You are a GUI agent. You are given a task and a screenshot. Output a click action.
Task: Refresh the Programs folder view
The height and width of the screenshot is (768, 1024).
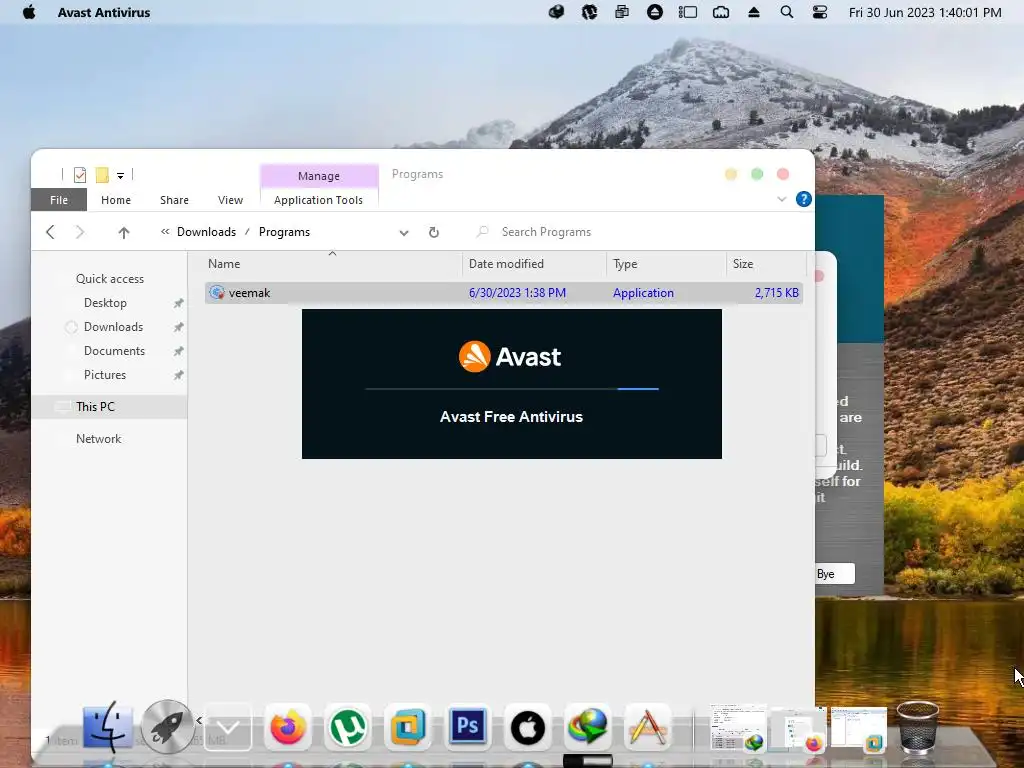[434, 232]
